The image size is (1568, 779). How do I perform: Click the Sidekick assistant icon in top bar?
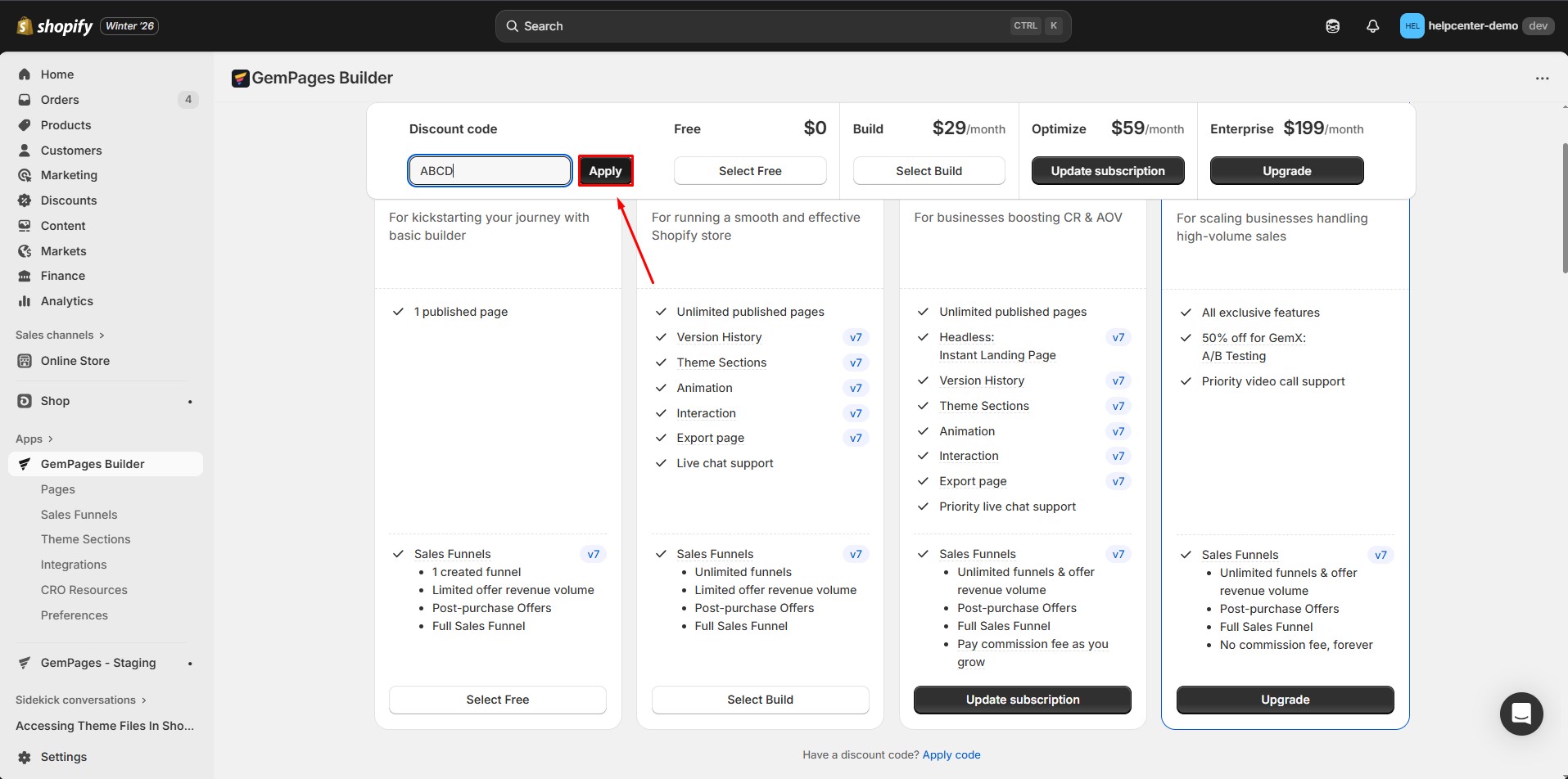pos(1332,26)
